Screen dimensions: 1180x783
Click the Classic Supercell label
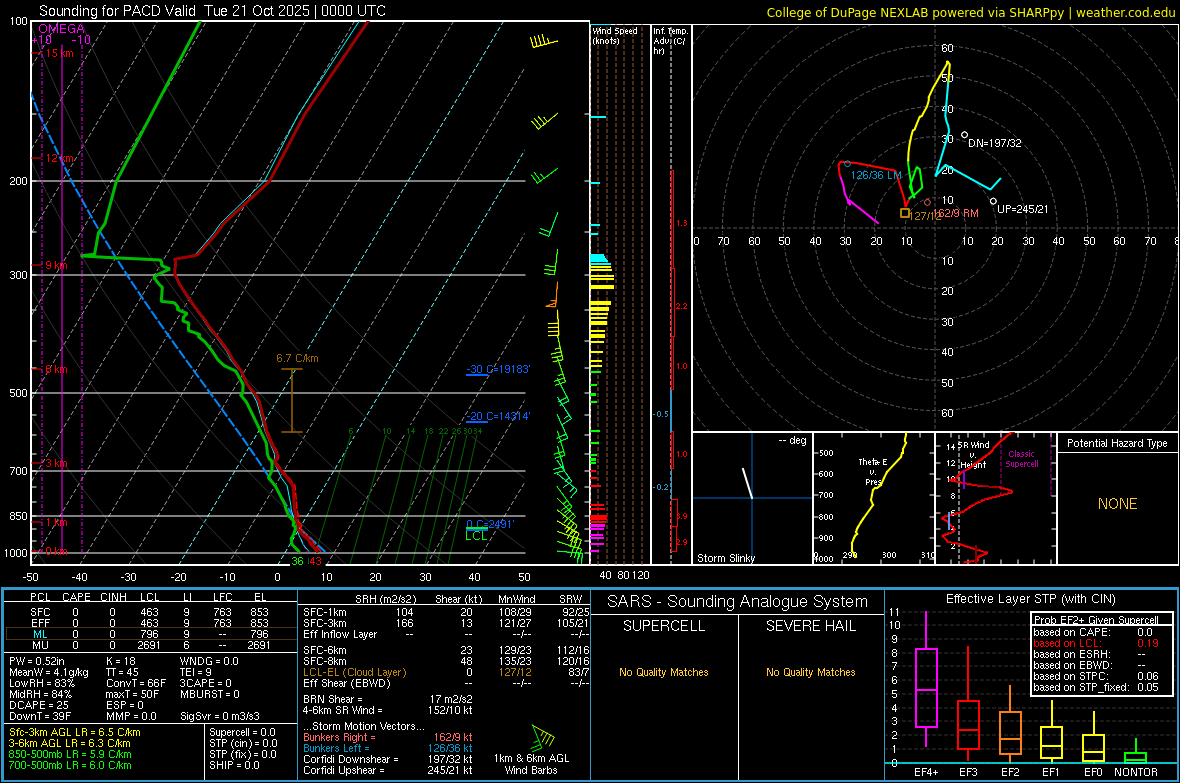coord(1021,459)
